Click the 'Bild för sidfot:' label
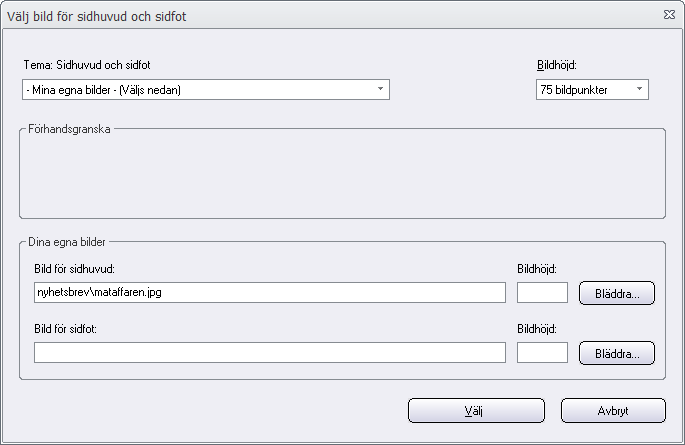The image size is (685, 445). (66, 329)
